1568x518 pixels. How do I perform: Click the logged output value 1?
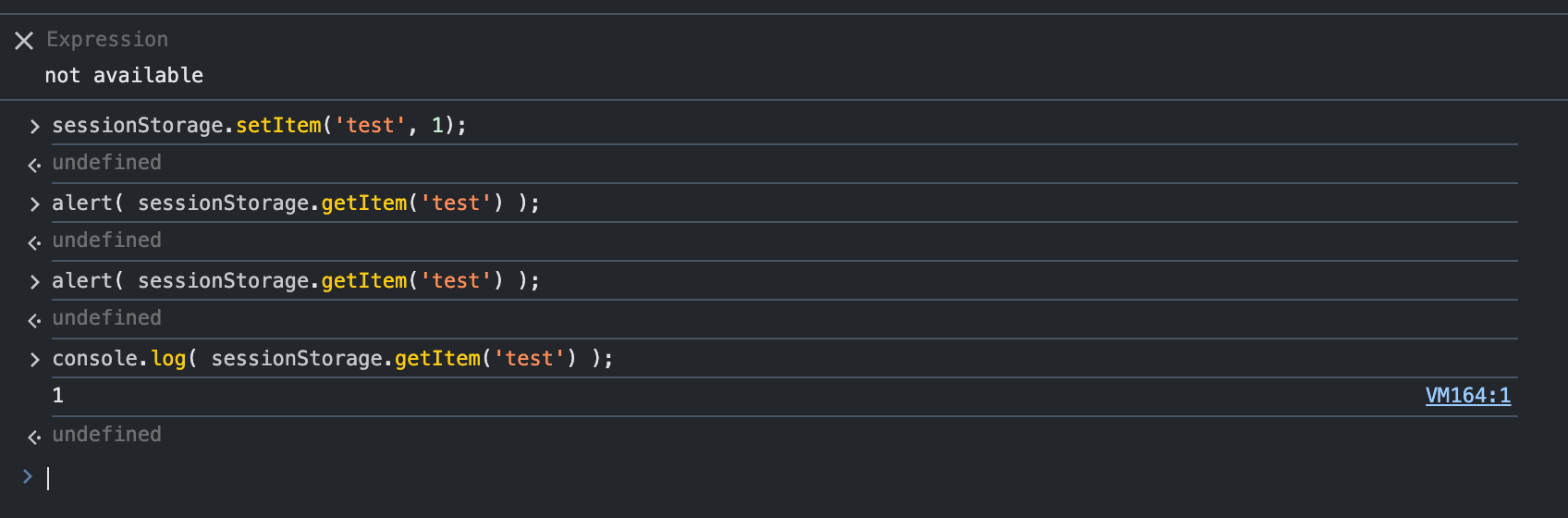(x=58, y=396)
